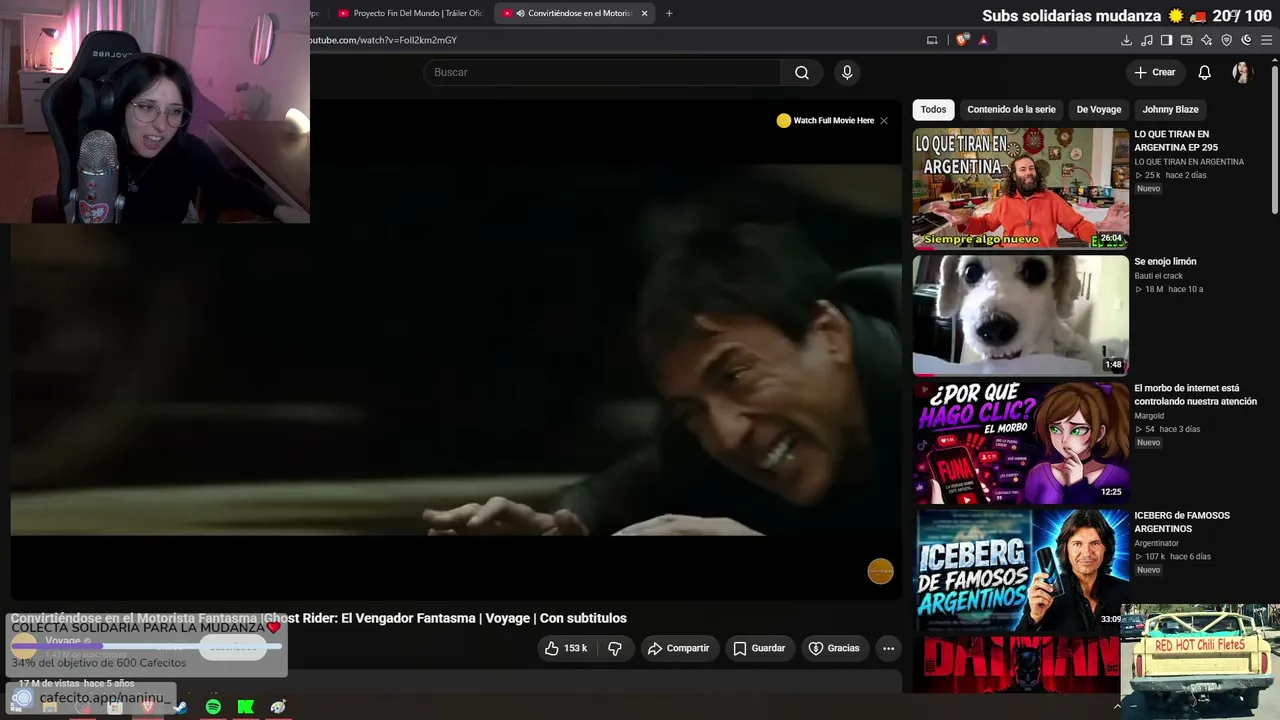The image size is (1280, 720).
Task: Open the Brave VPN shield icon
Action: (x=1226, y=40)
